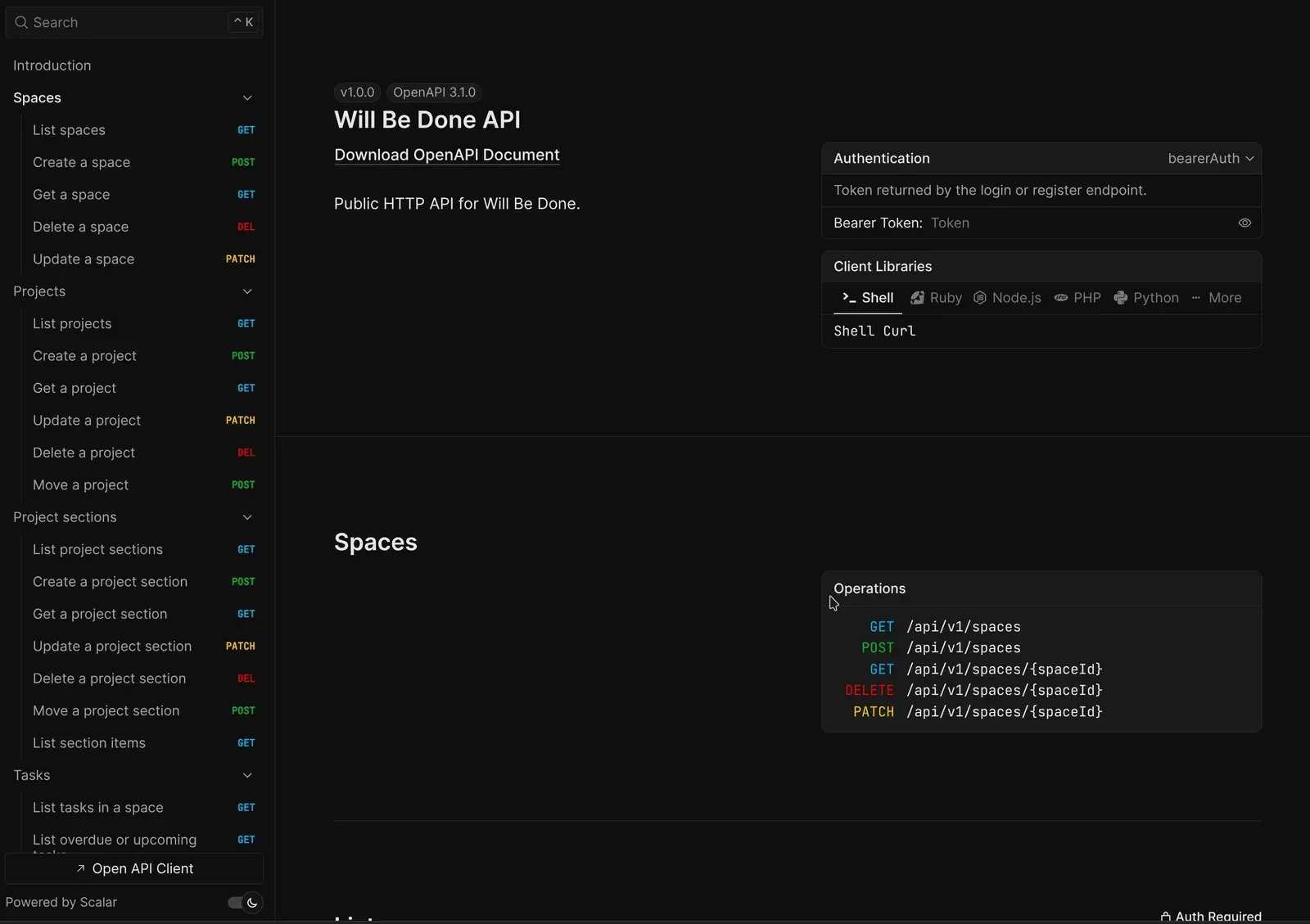The image size is (1310, 924).
Task: Select the Shell client library tab
Action: pos(868,298)
